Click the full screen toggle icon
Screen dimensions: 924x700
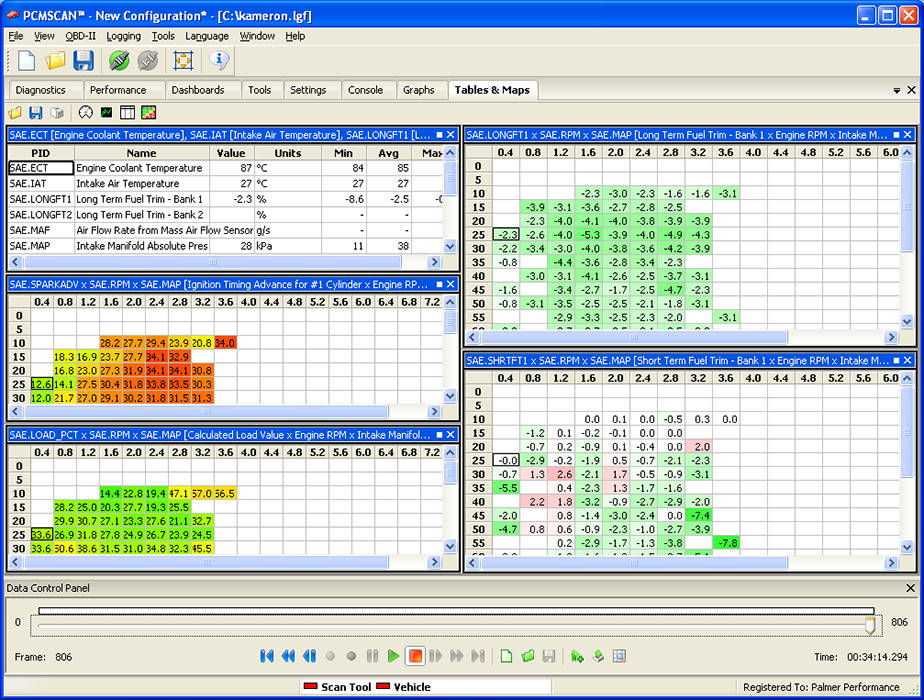183,60
